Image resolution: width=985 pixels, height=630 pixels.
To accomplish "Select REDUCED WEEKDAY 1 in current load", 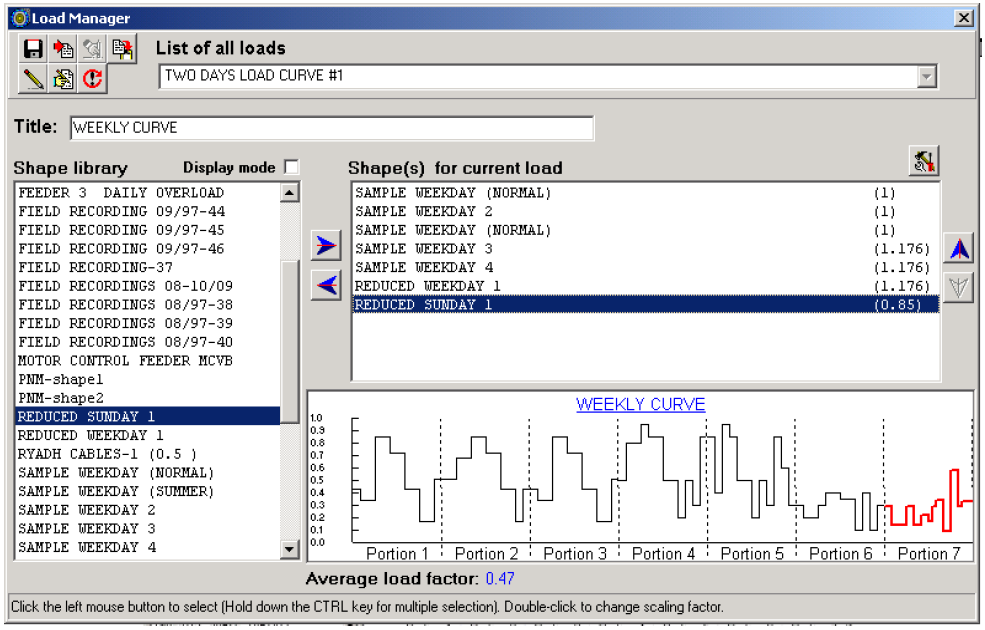I will [646, 286].
